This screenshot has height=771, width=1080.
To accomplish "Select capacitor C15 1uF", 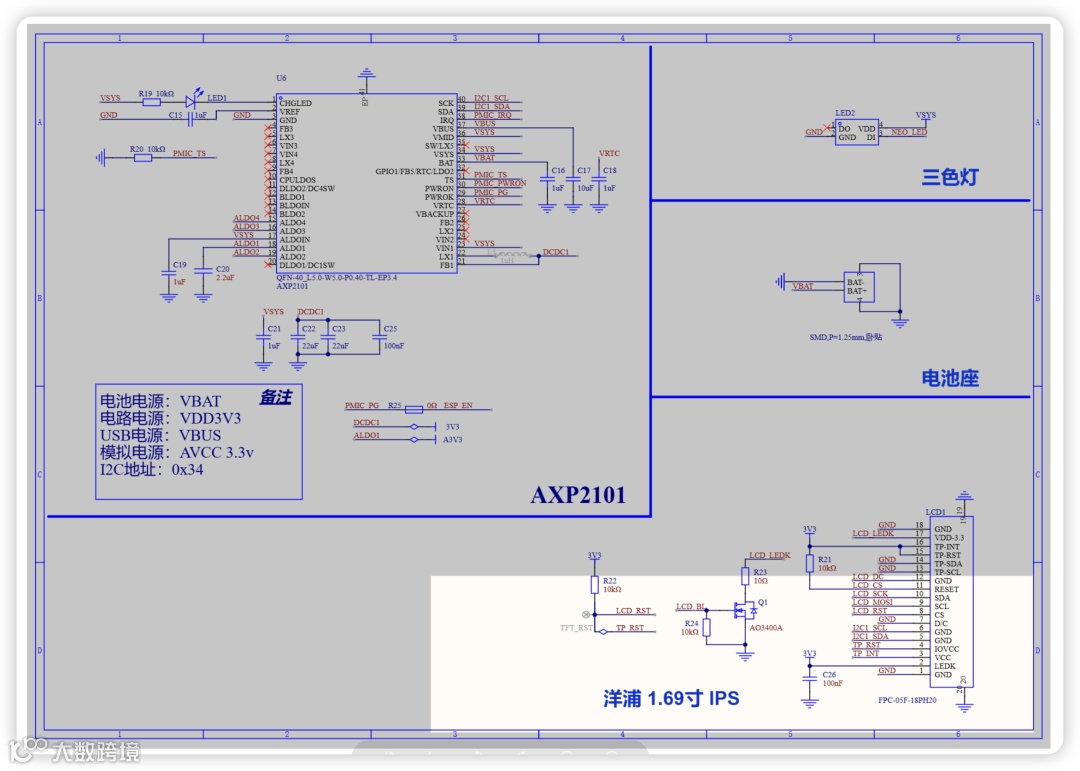I will tap(189, 119).
